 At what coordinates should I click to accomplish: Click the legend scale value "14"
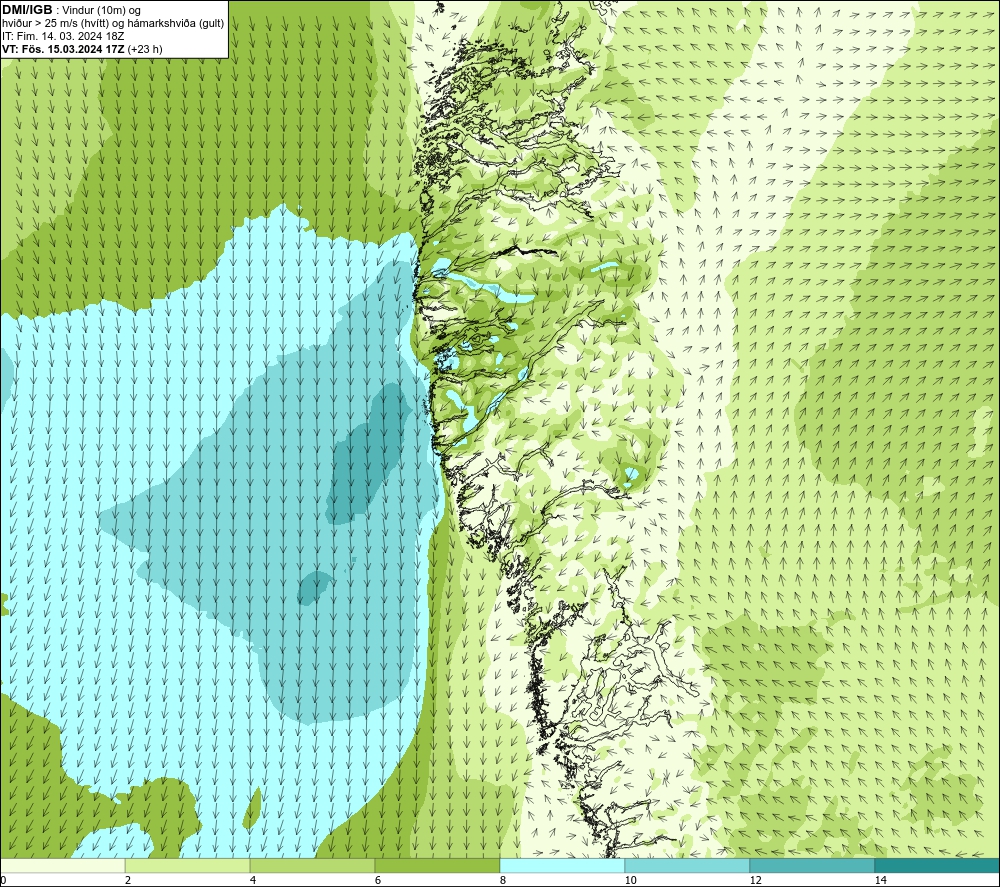point(881,880)
